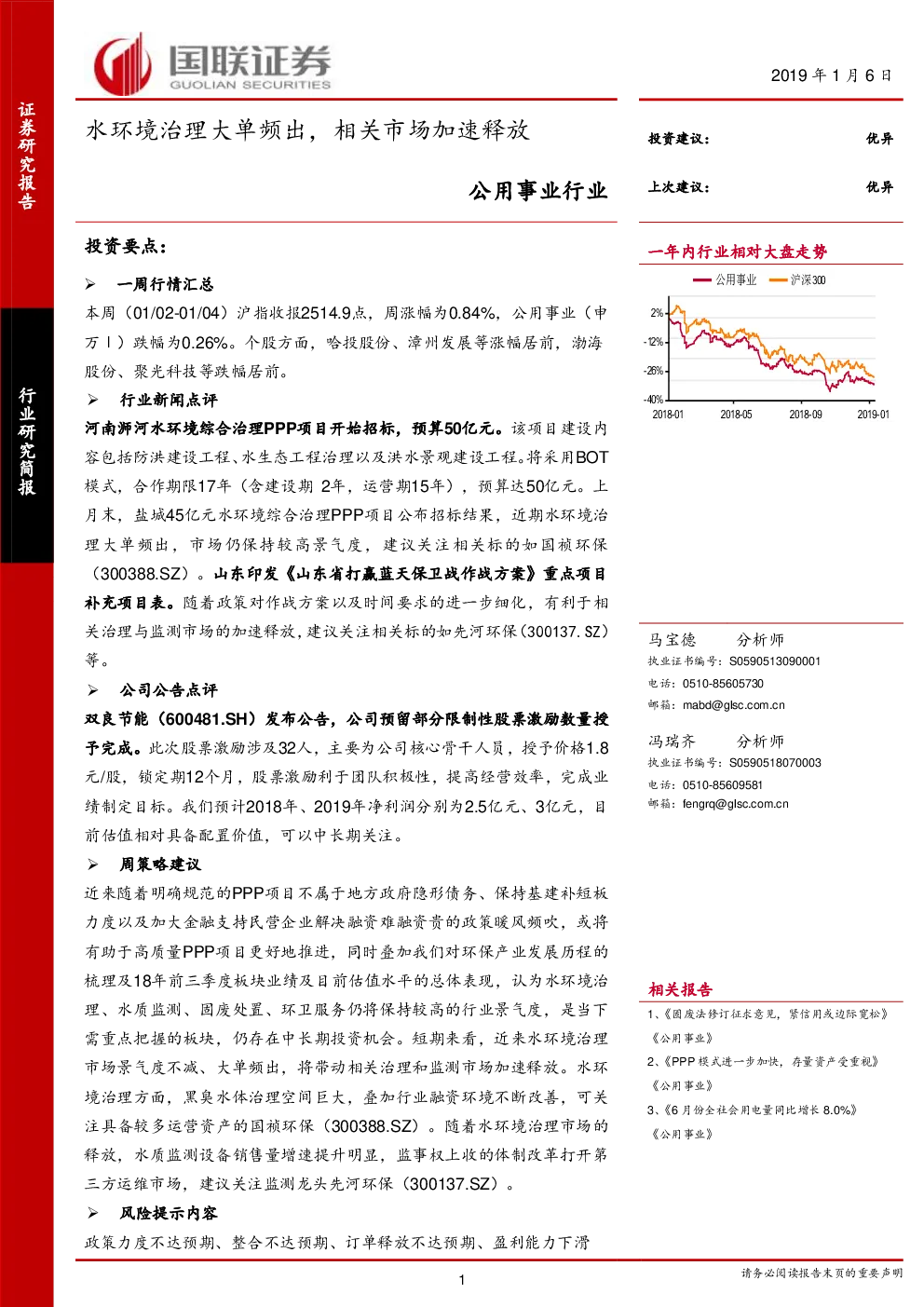Click email mabd@glsc.com.cn
Image resolution: width=924 pixels, height=1307 pixels.
(733, 705)
